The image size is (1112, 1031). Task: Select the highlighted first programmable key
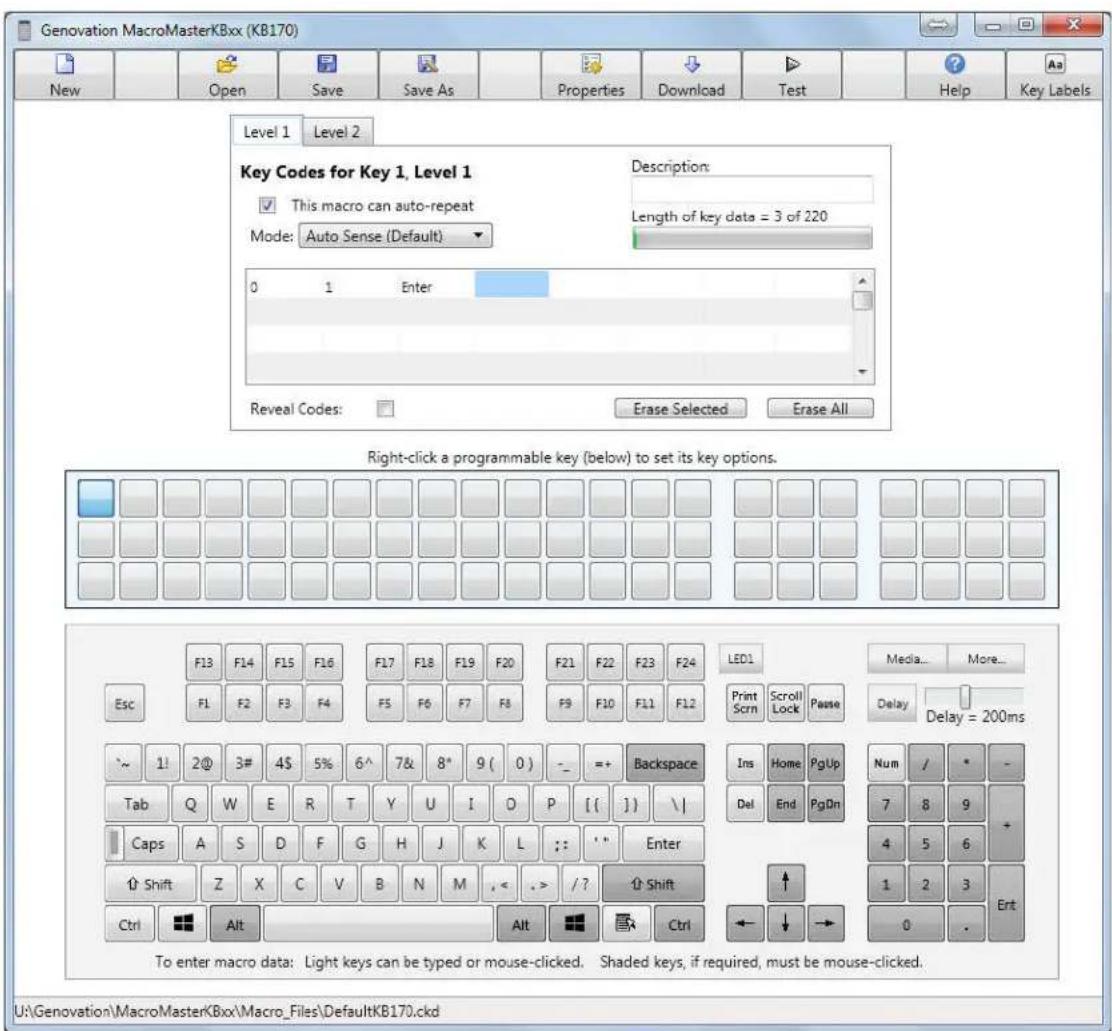click(x=96, y=498)
